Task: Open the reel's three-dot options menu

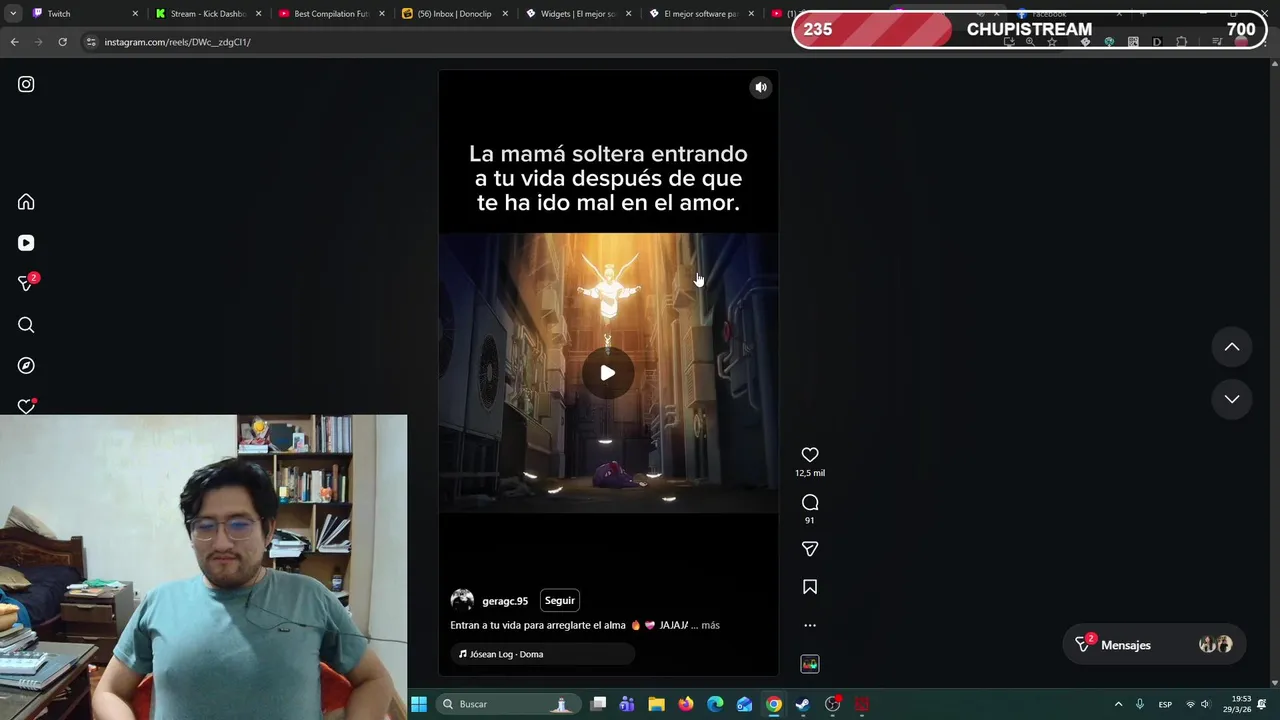Action: (810, 626)
